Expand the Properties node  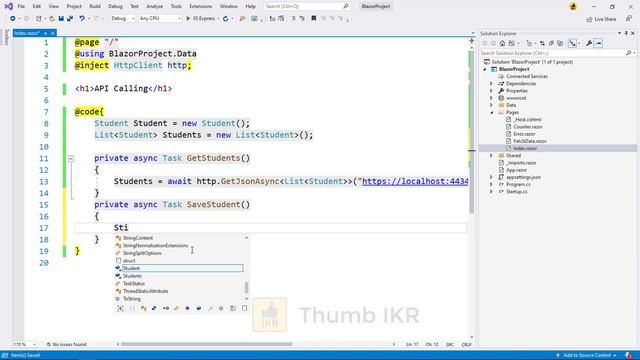click(x=492, y=91)
